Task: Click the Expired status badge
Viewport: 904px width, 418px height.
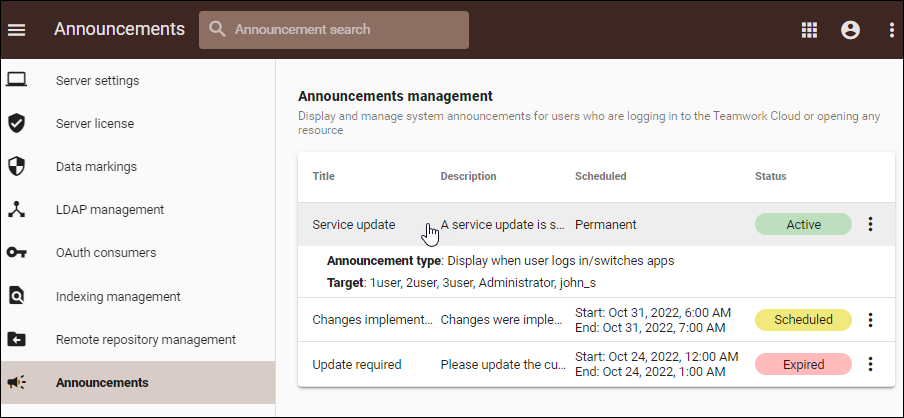Action: 803,364
